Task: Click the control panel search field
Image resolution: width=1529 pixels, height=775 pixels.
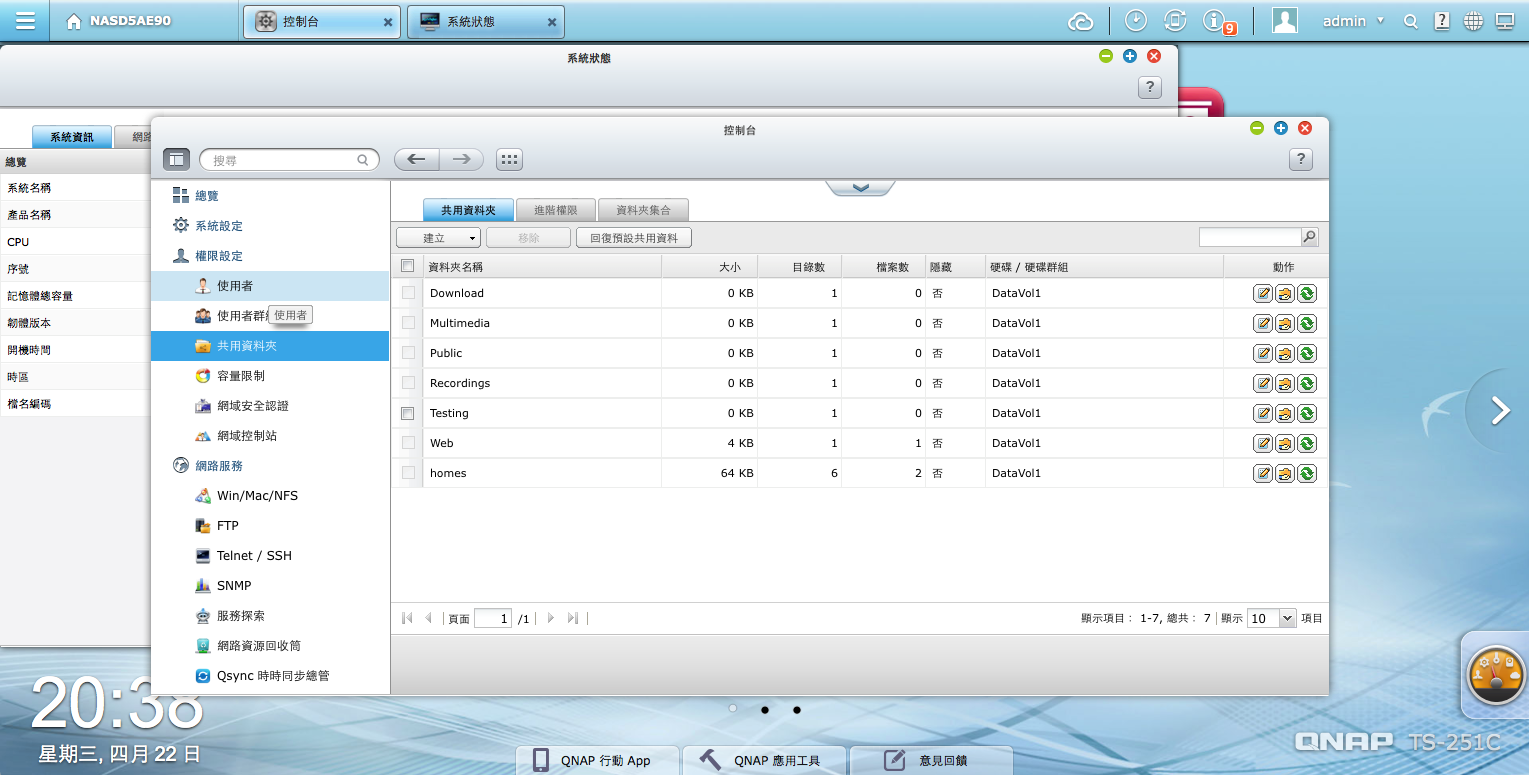Action: [289, 159]
